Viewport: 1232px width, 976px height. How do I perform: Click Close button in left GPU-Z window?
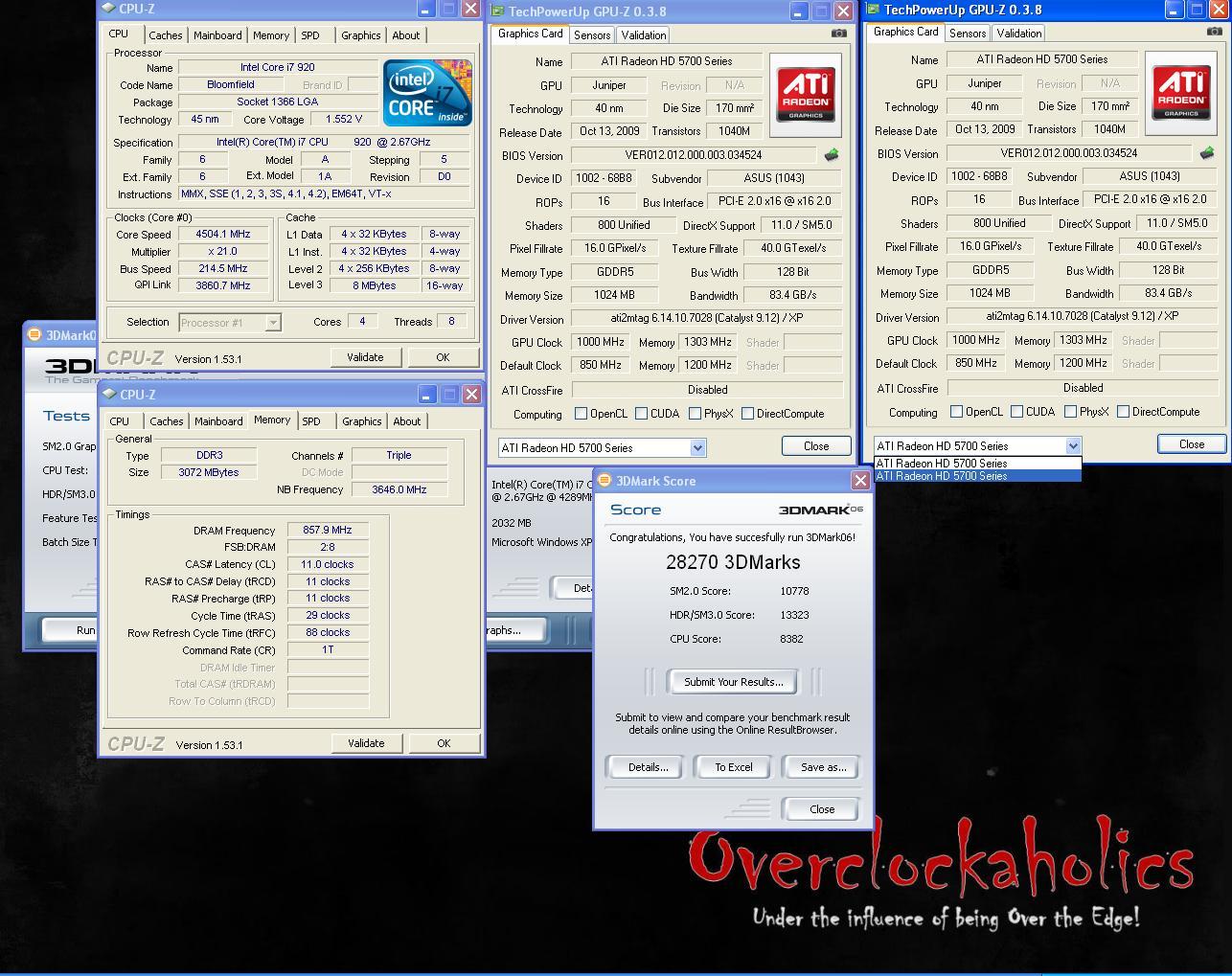(816, 446)
